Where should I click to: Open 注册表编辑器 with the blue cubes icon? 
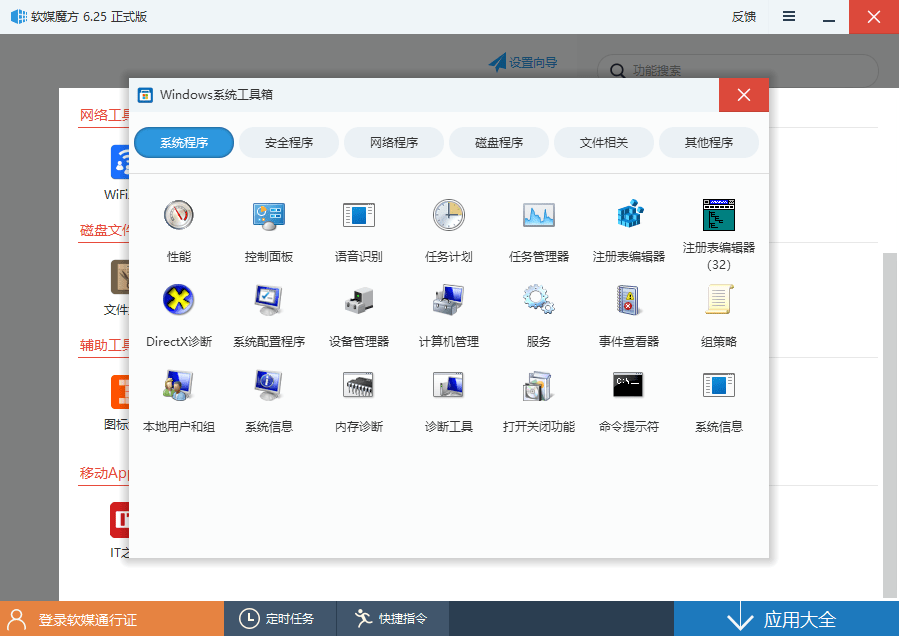coord(628,231)
